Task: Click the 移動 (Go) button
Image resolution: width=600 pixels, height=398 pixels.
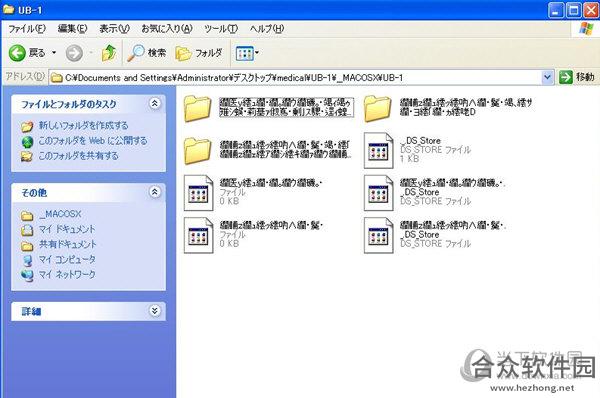Action: pyautogui.click(x=577, y=77)
